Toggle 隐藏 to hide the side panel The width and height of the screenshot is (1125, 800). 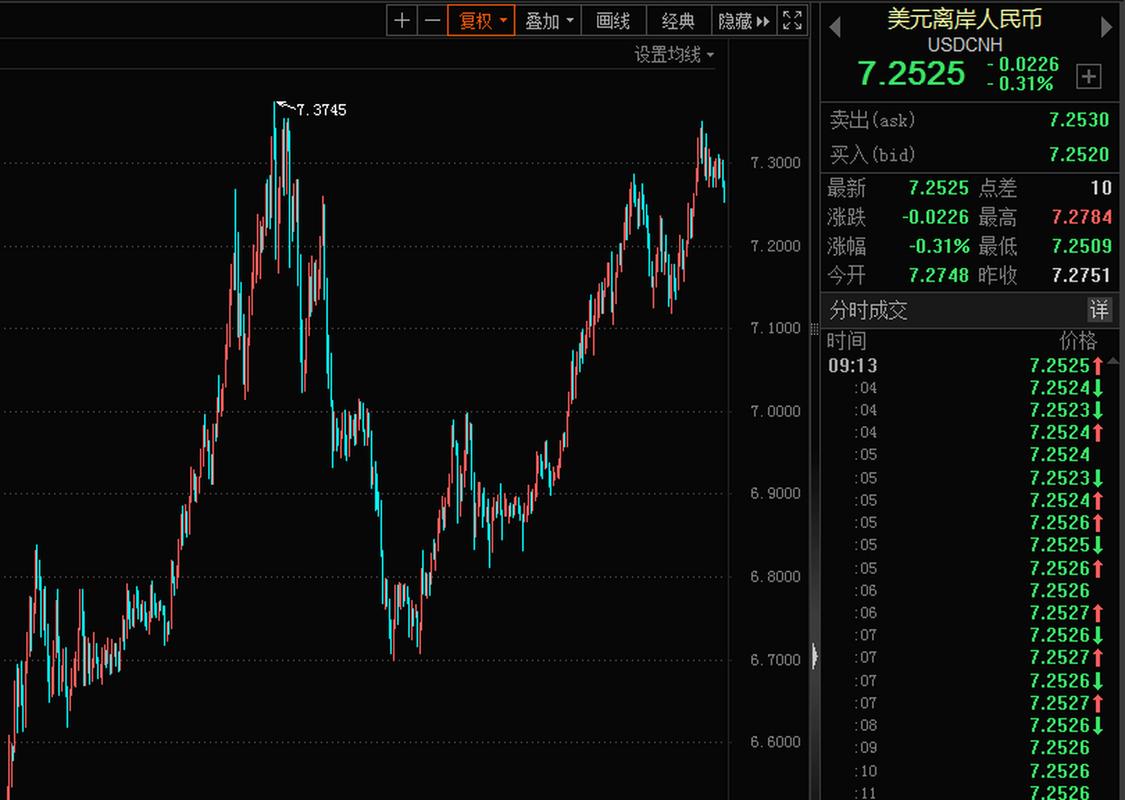pos(744,20)
